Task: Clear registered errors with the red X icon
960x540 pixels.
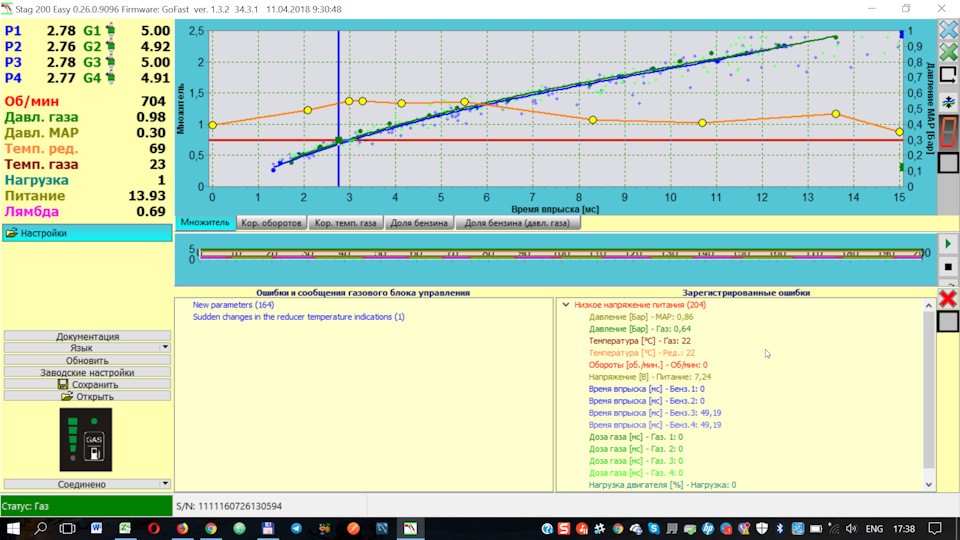Action: pyautogui.click(x=948, y=299)
